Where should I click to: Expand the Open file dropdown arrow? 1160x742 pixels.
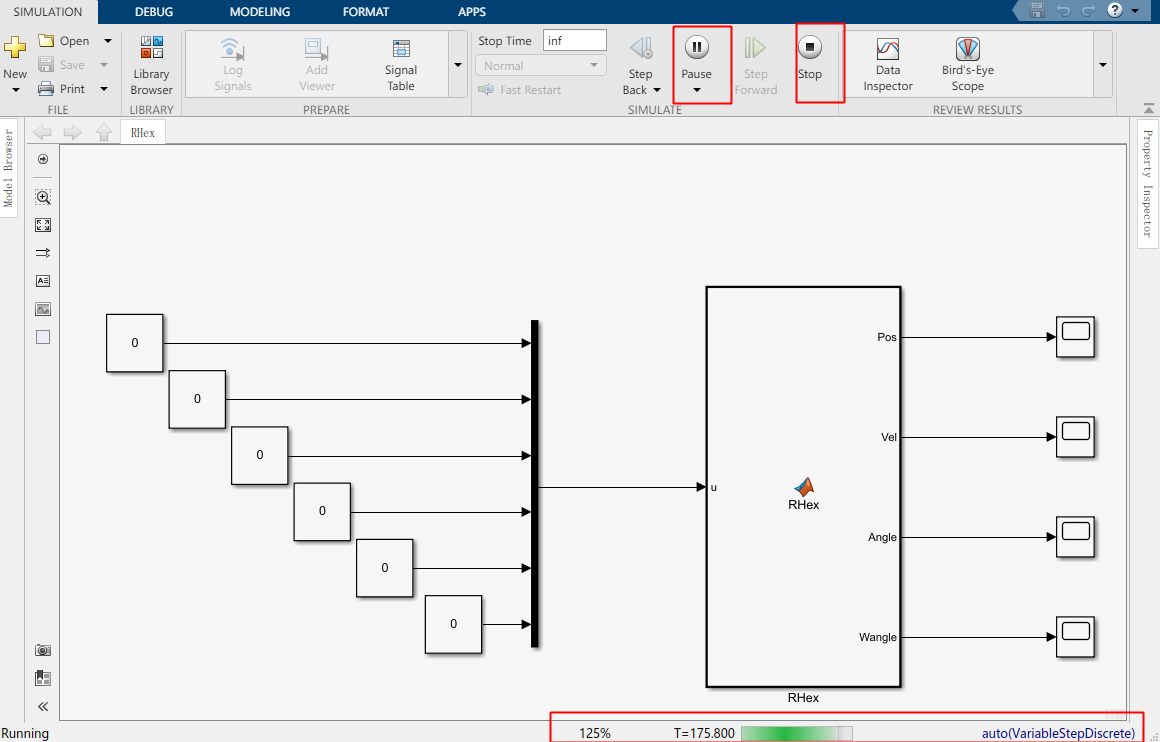[106, 40]
